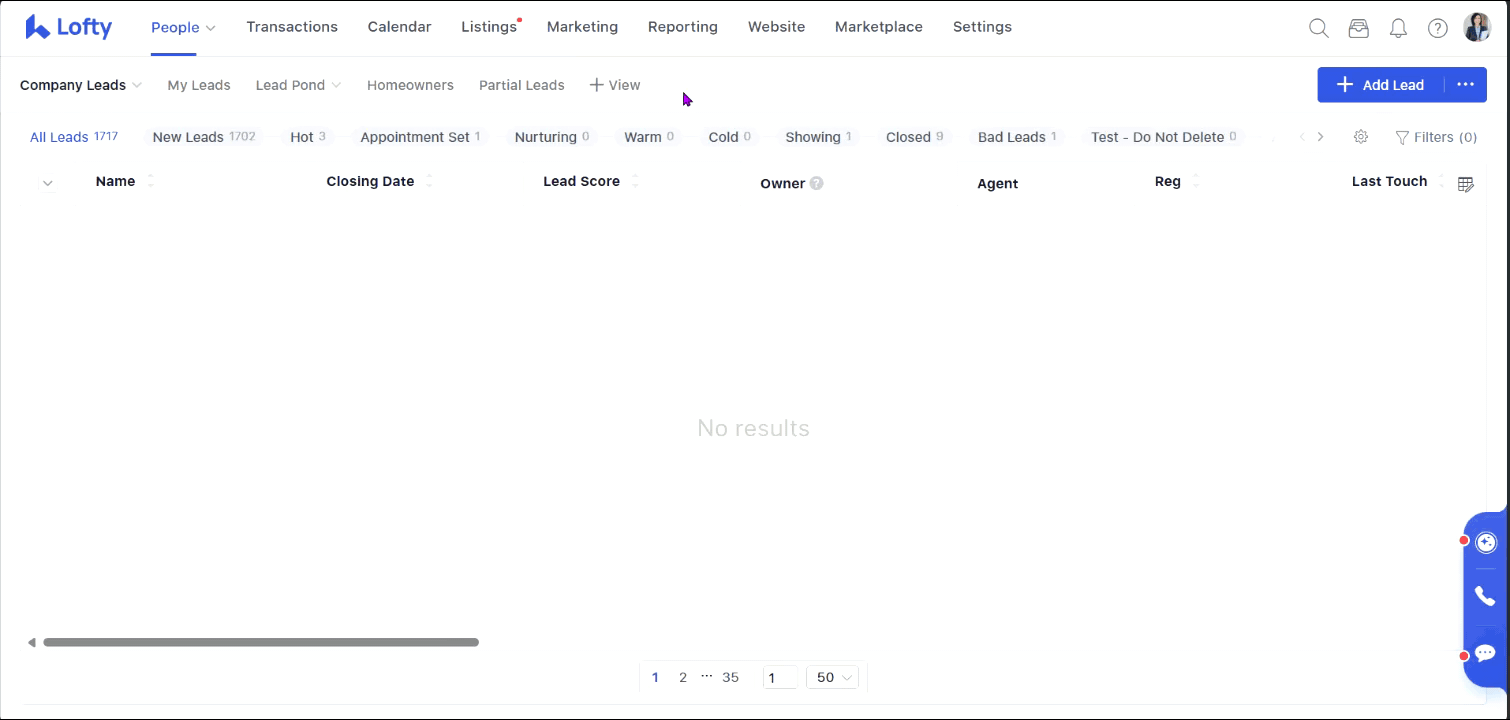Open the chat bubble floating icon
This screenshot has height=720, width=1510.
1485,654
